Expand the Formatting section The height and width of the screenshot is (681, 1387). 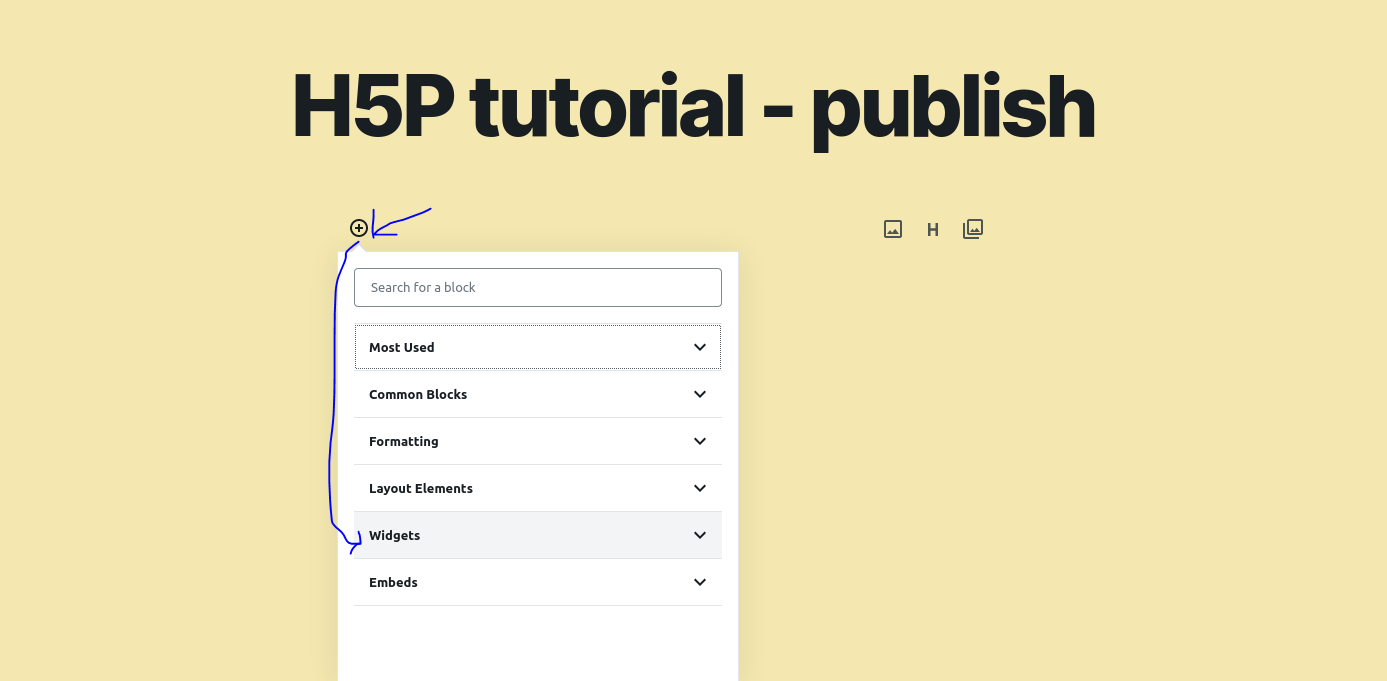pos(538,441)
